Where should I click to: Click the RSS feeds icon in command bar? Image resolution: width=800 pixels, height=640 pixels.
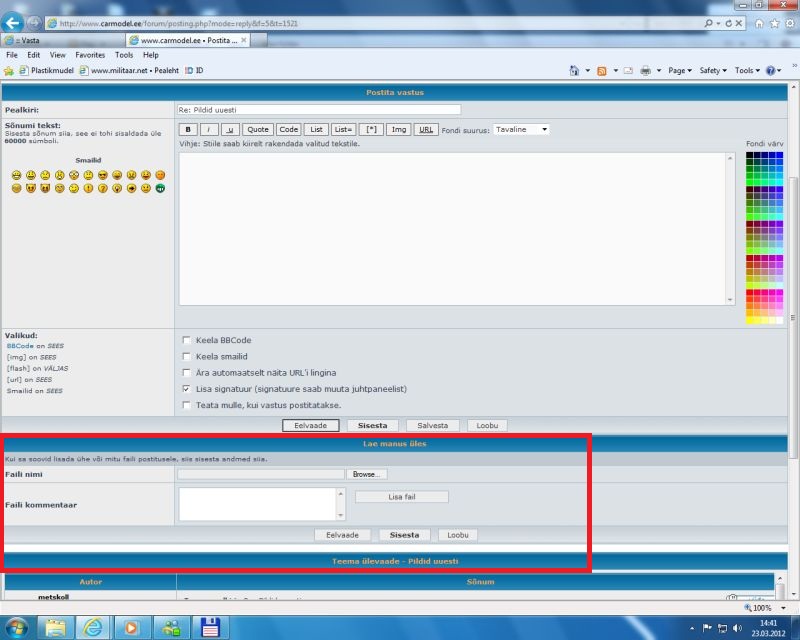pos(602,71)
